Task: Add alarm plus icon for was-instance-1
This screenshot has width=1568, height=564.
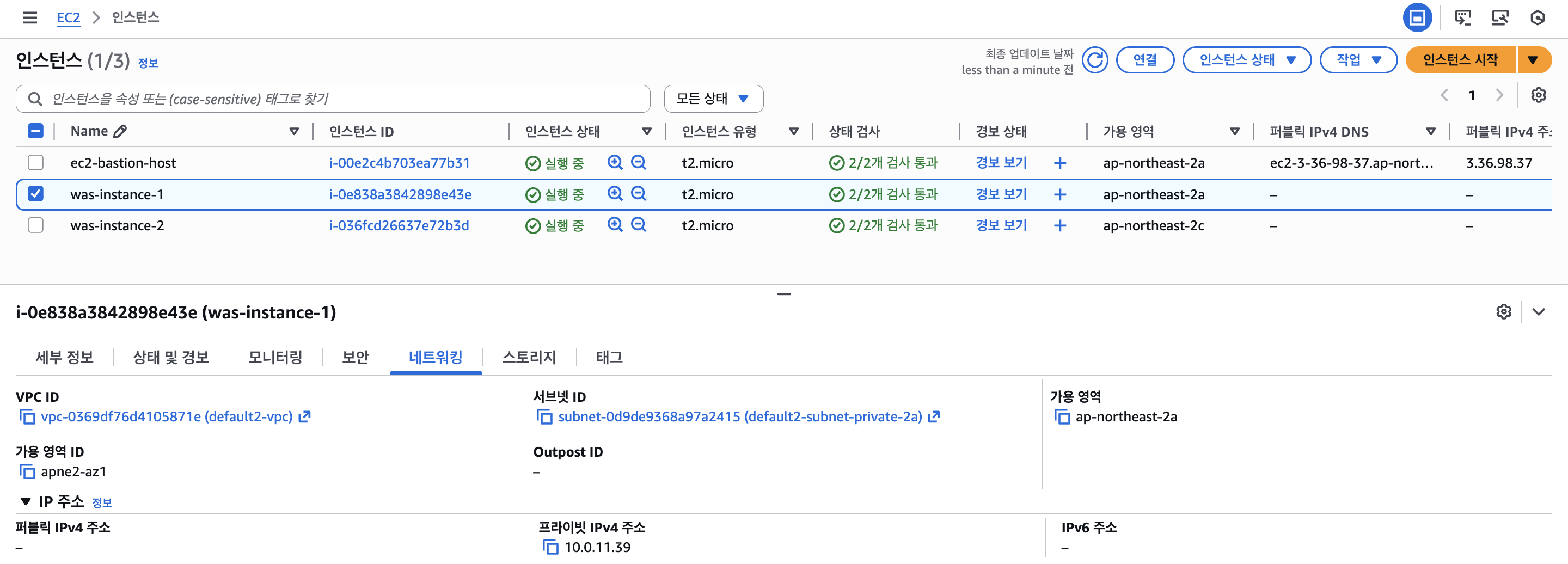Action: (x=1059, y=195)
